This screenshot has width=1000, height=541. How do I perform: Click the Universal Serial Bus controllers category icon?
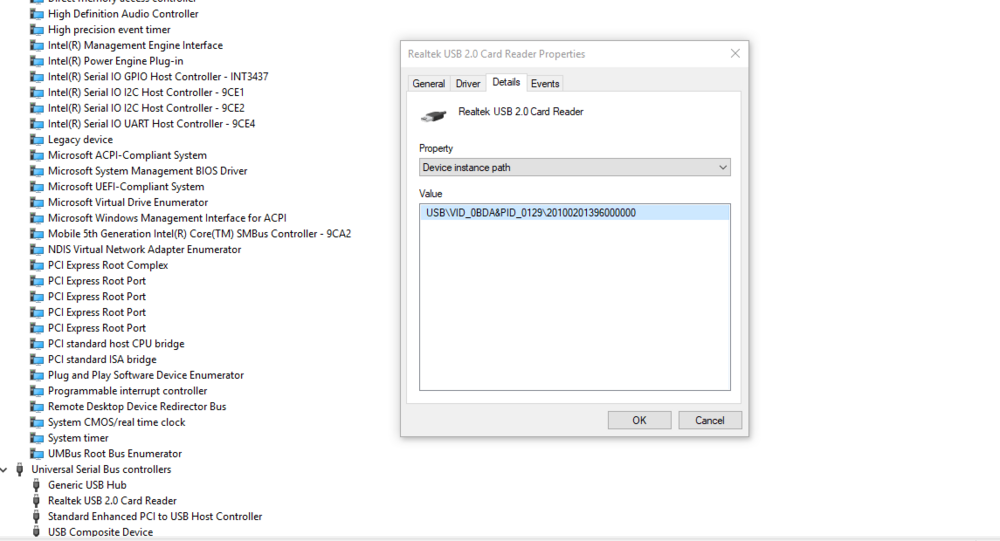(20, 469)
